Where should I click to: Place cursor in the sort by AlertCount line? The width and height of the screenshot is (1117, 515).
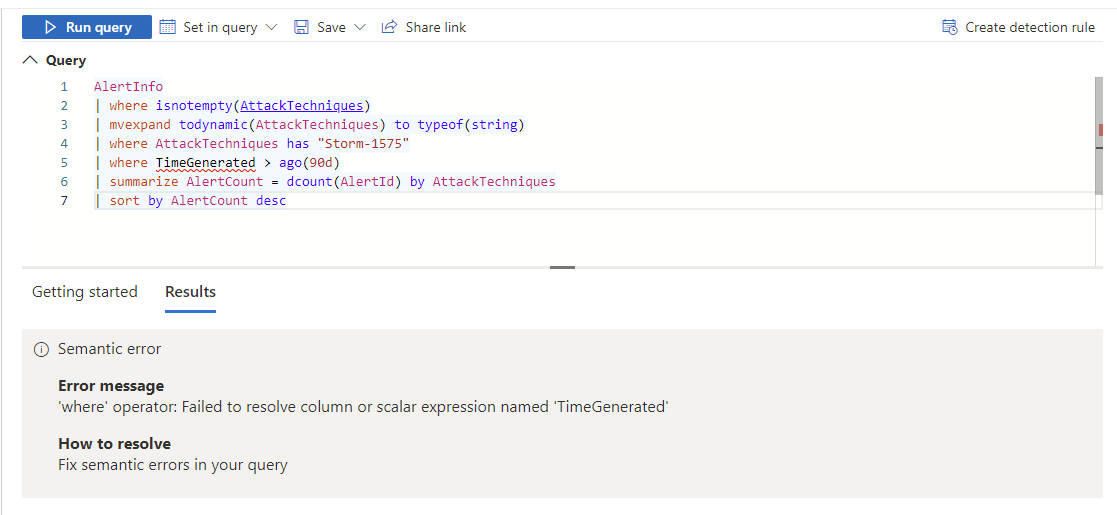[198, 201]
